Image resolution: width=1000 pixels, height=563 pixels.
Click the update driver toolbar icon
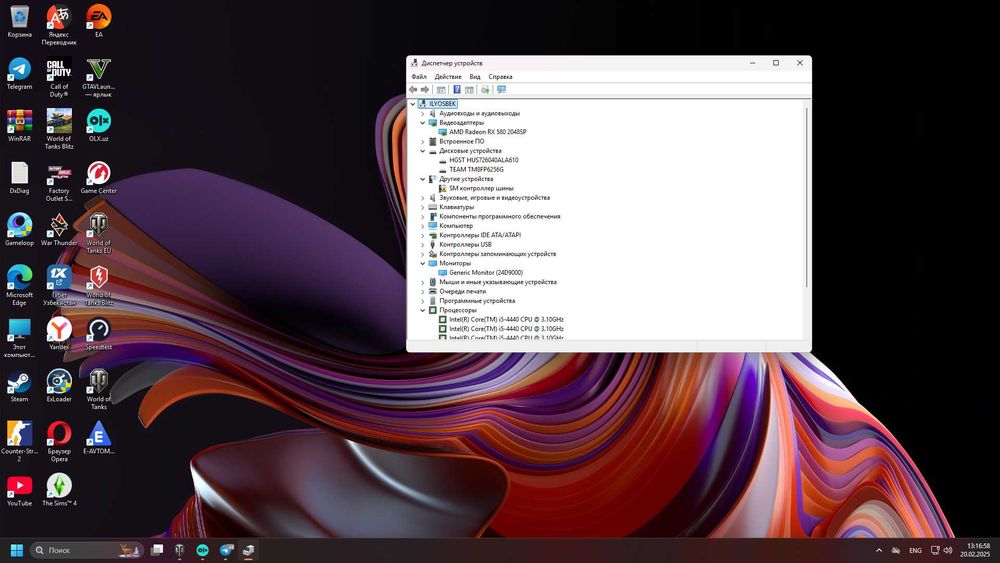pos(485,89)
